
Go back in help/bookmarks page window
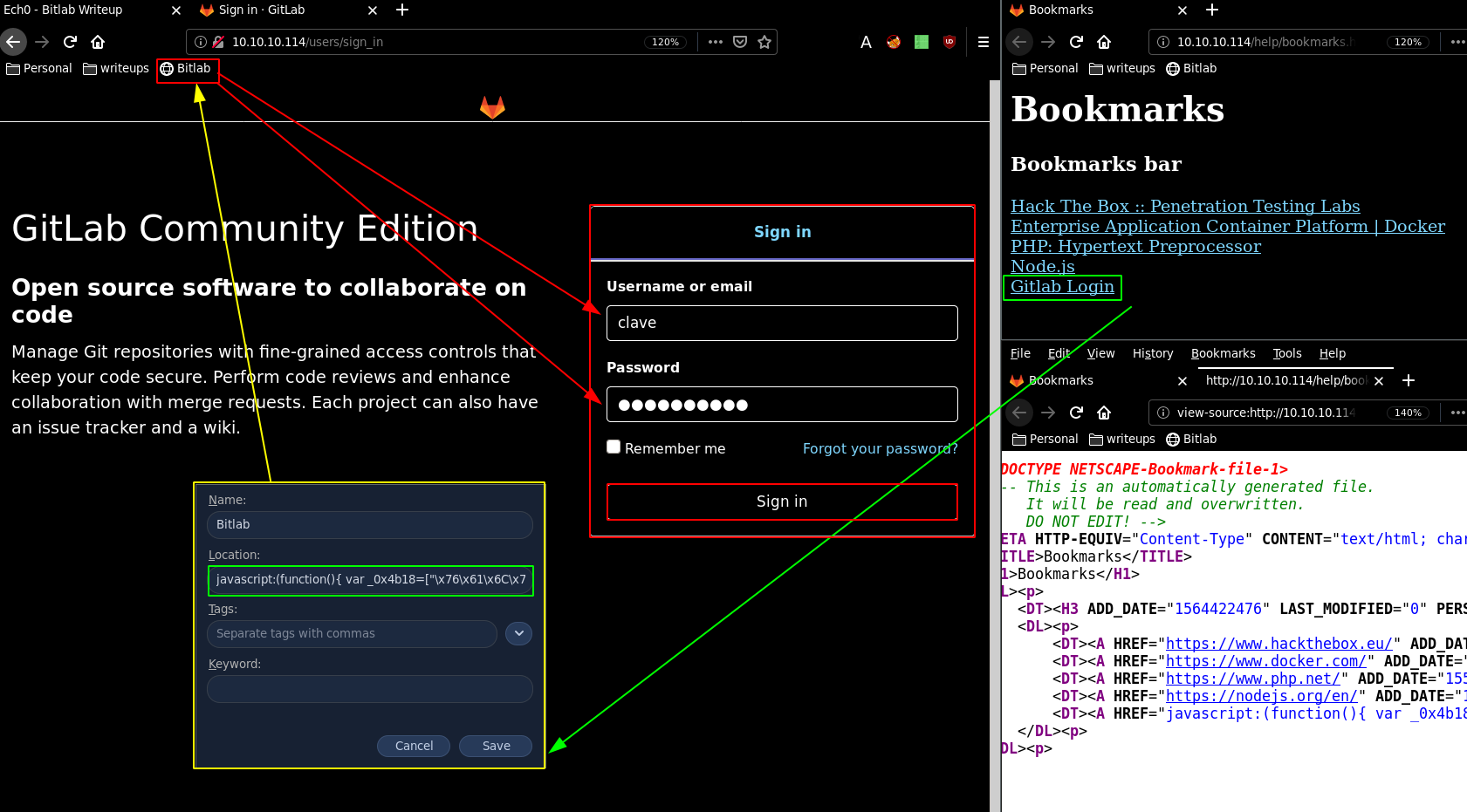[x=1019, y=42]
